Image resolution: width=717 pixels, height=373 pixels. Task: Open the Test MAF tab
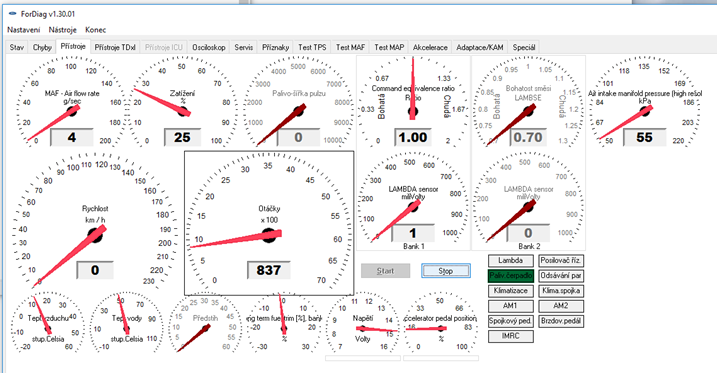click(350, 47)
